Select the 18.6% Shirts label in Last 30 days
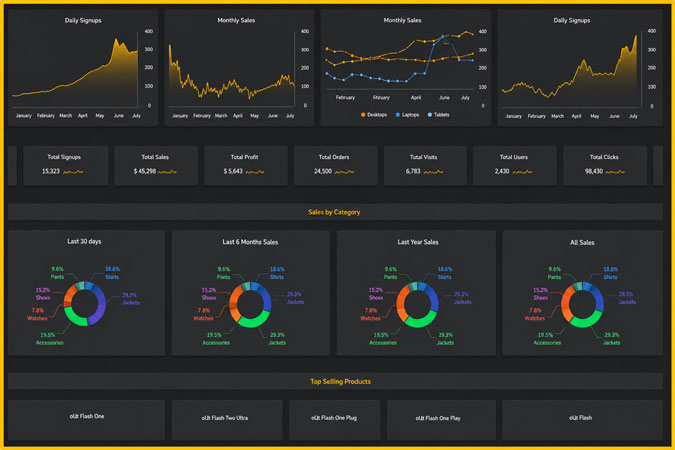 (112, 273)
